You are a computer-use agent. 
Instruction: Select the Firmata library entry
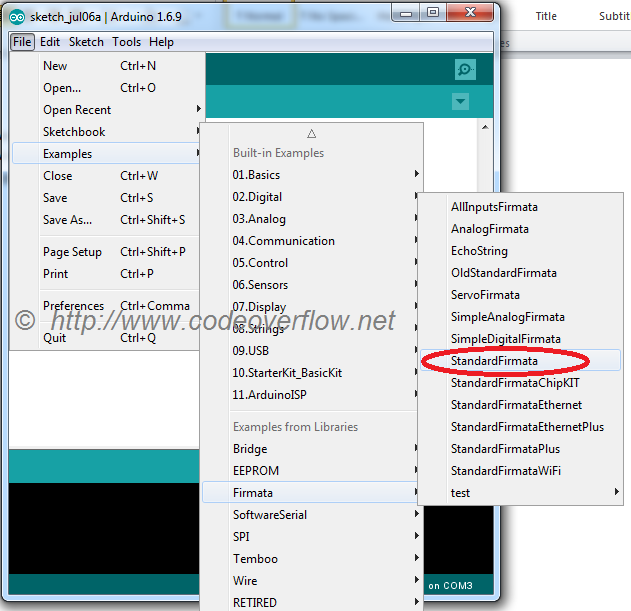click(x=311, y=493)
